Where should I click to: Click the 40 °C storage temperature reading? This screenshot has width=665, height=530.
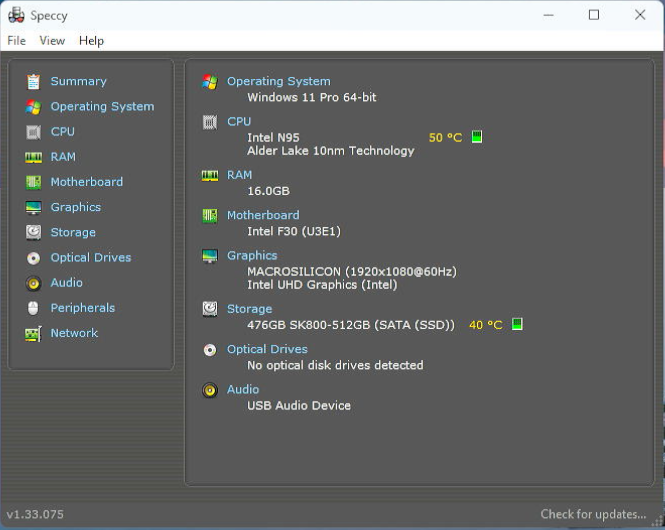coord(486,325)
